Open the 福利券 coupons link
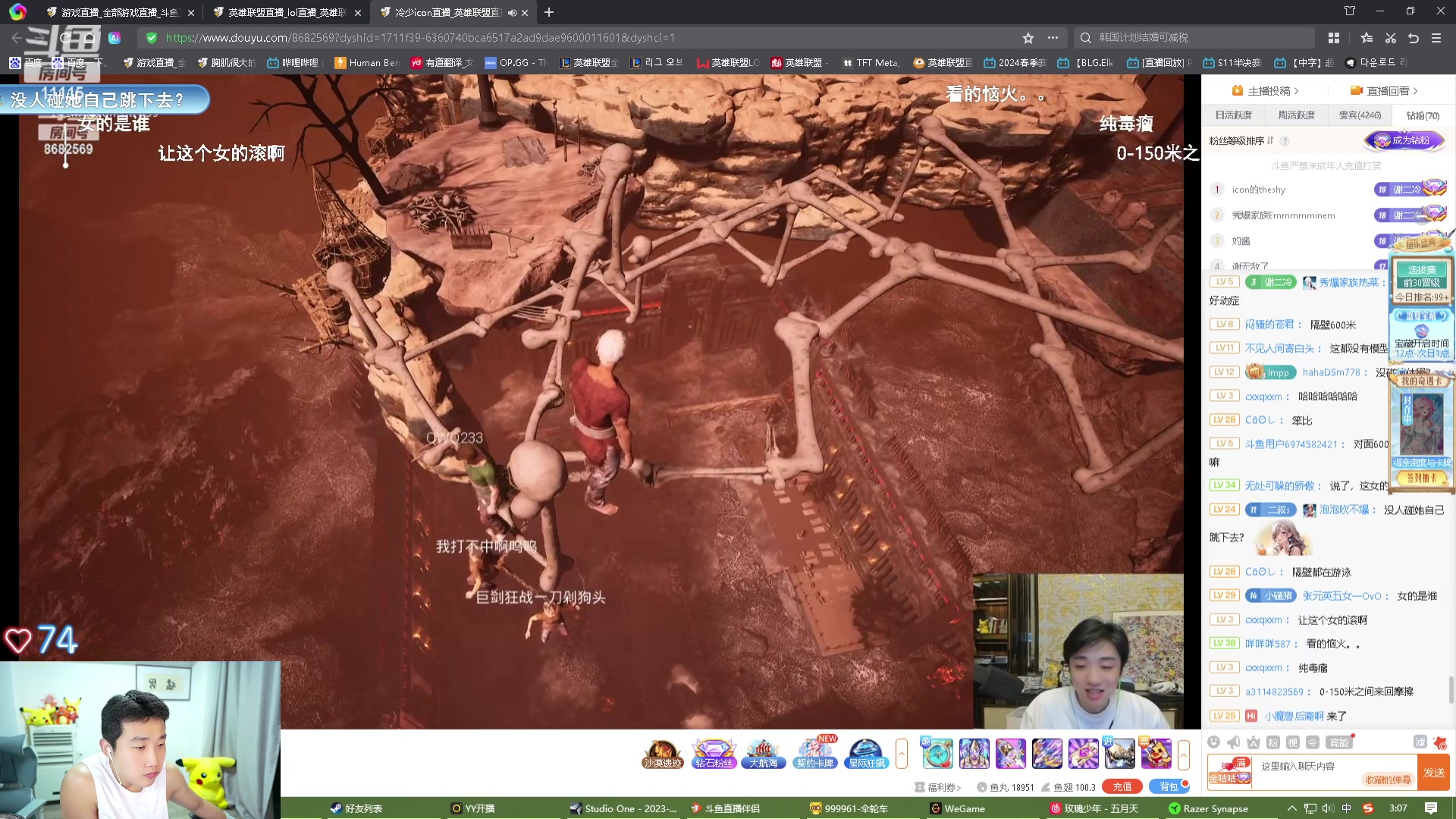Viewport: 1456px width, 819px height. click(x=938, y=787)
